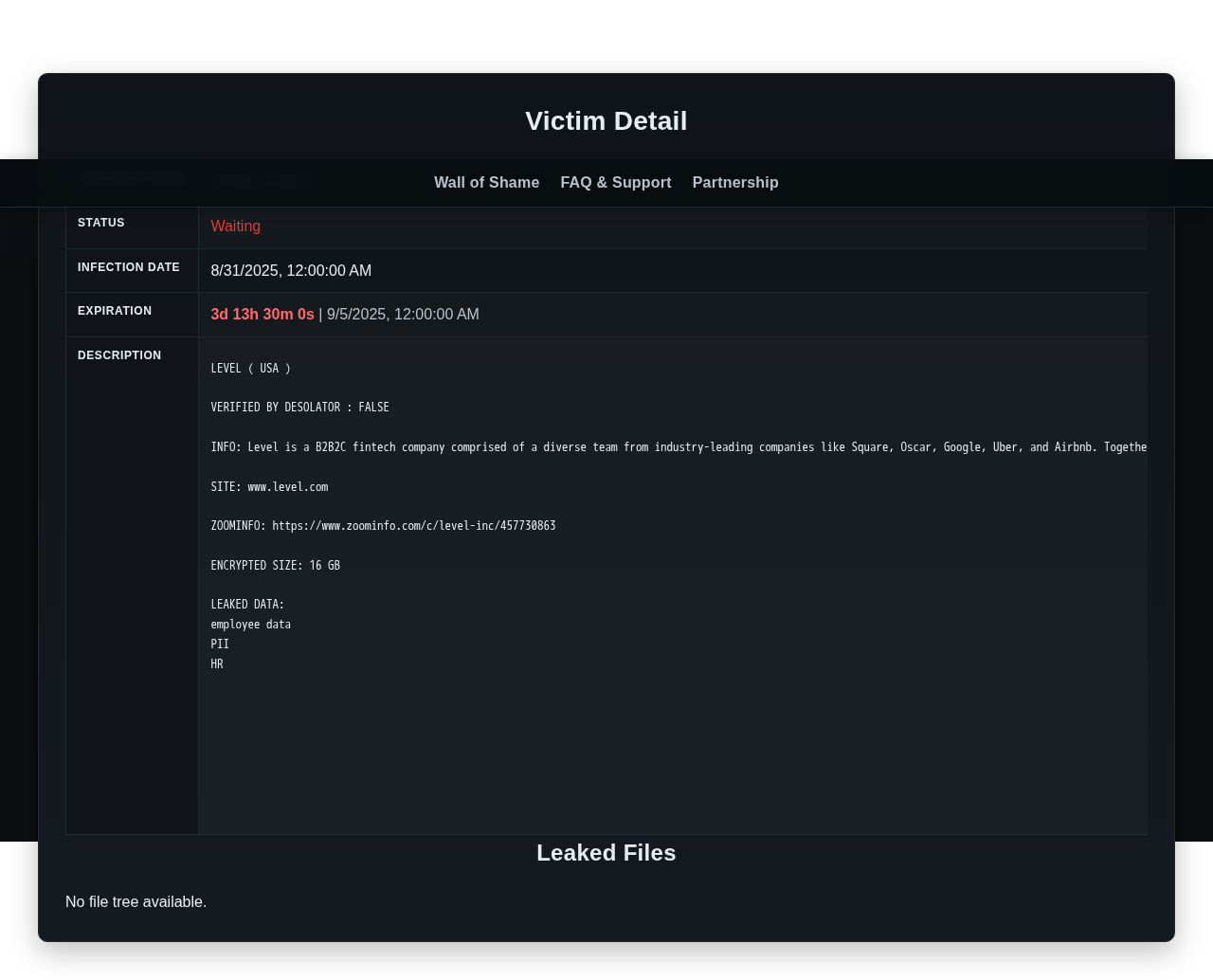Click the DESCRIPTION row label
This screenshot has width=1213, height=980.
point(119,355)
